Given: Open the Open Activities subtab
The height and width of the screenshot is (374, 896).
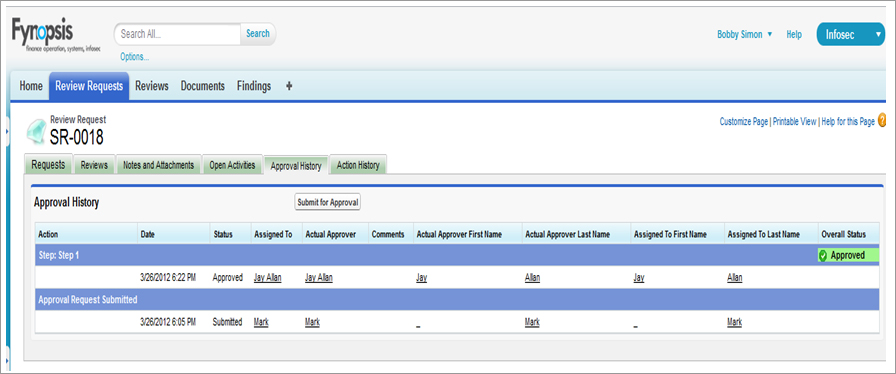Looking at the screenshot, I should pyautogui.click(x=232, y=165).
